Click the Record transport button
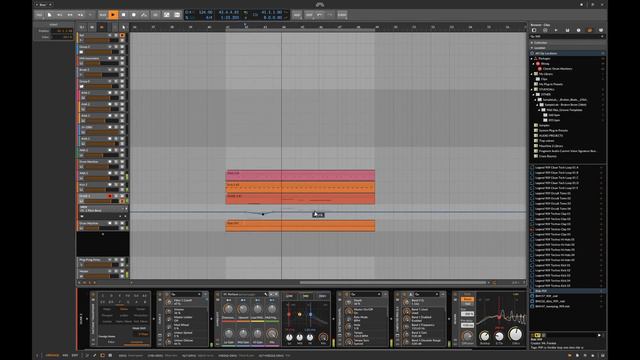The image size is (640, 360). (134, 15)
